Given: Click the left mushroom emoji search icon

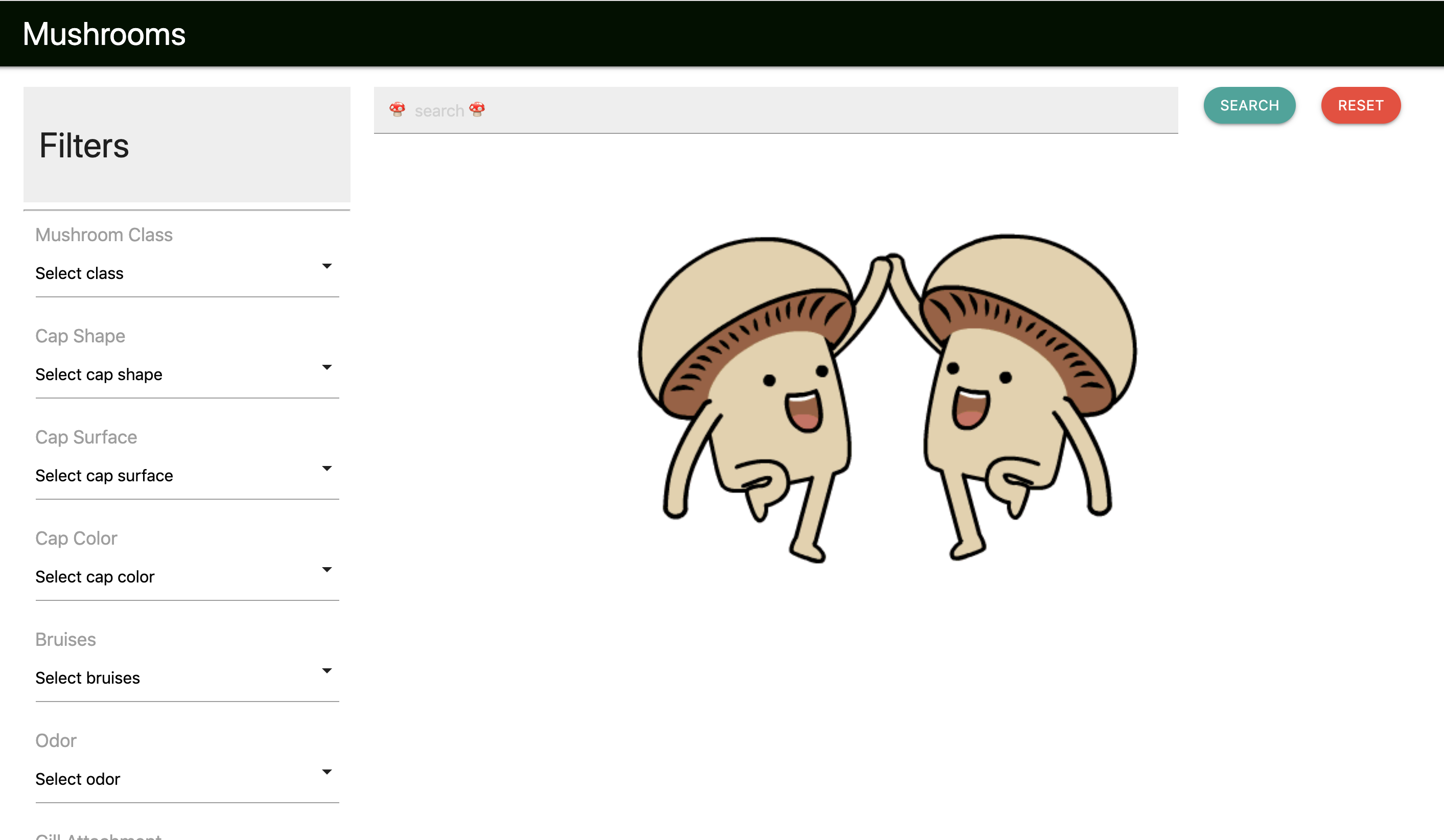Looking at the screenshot, I should (397, 110).
